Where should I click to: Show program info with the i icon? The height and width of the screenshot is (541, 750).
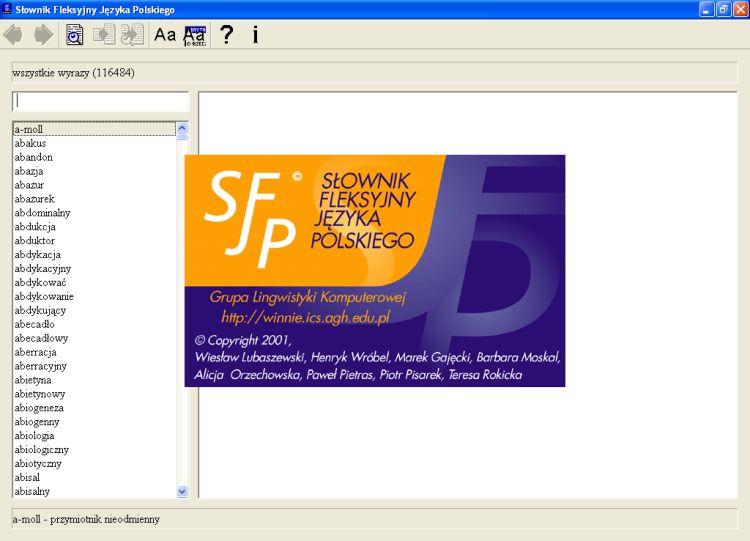pyautogui.click(x=255, y=34)
